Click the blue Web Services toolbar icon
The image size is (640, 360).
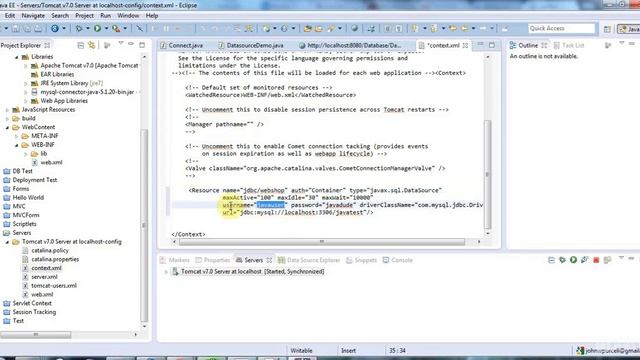(x=54, y=29)
